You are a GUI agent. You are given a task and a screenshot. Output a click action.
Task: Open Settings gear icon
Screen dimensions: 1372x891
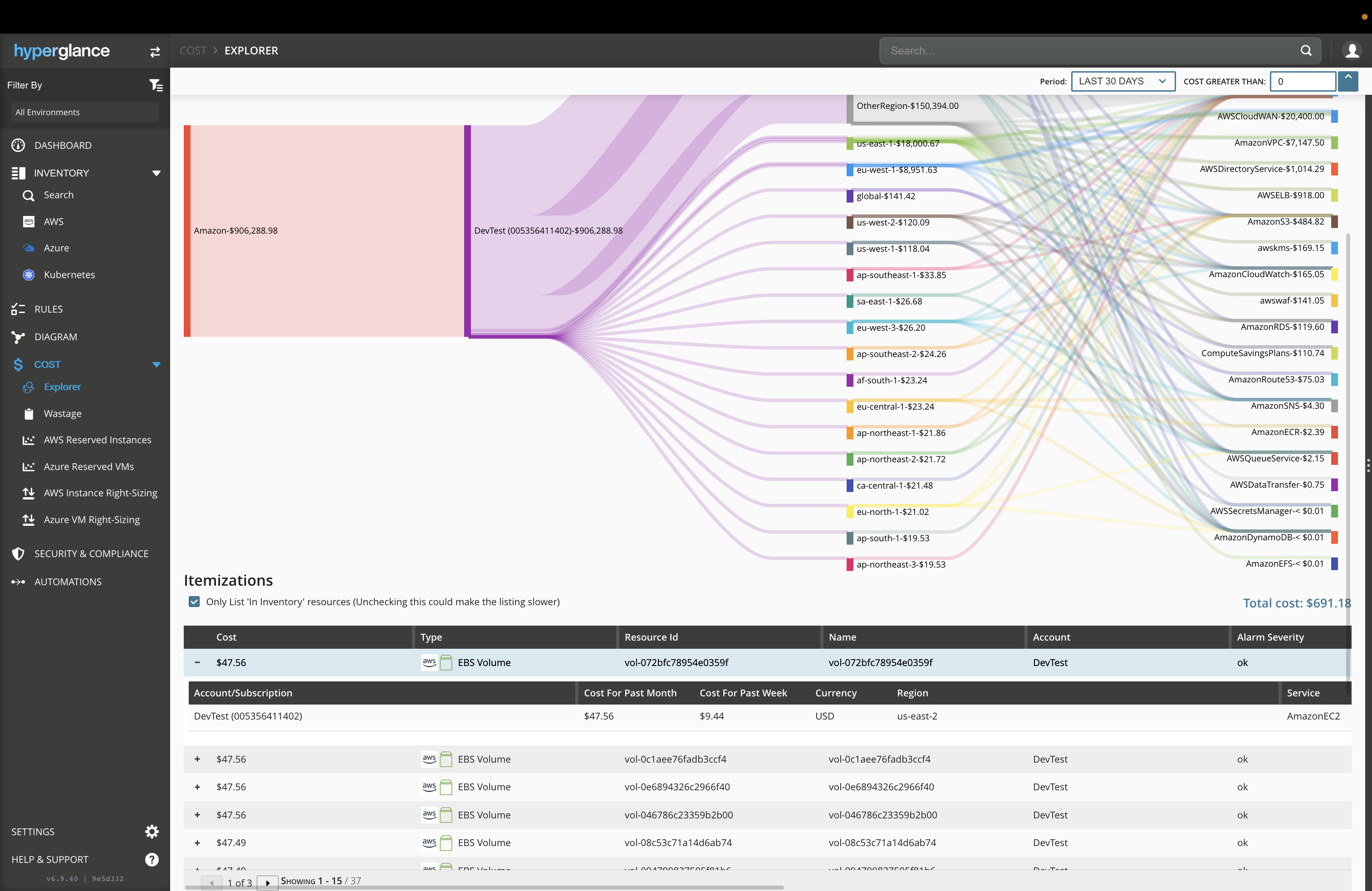tap(152, 831)
